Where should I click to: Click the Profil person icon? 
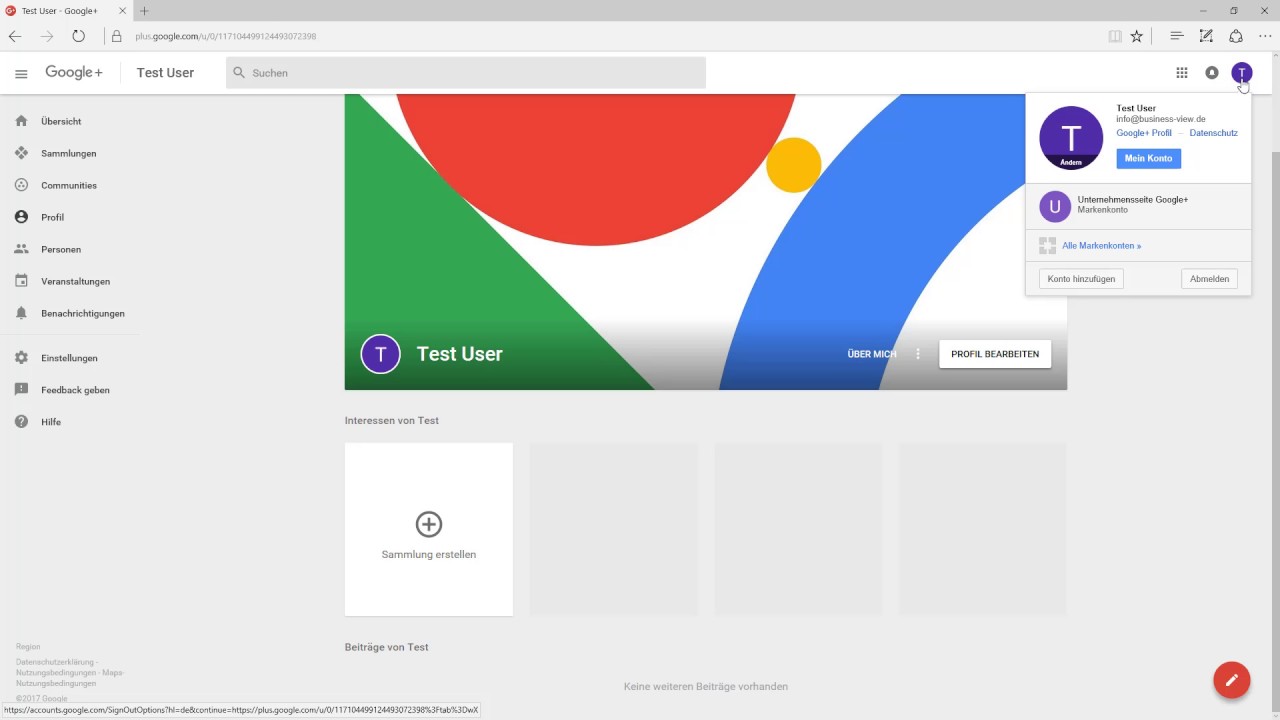point(21,217)
